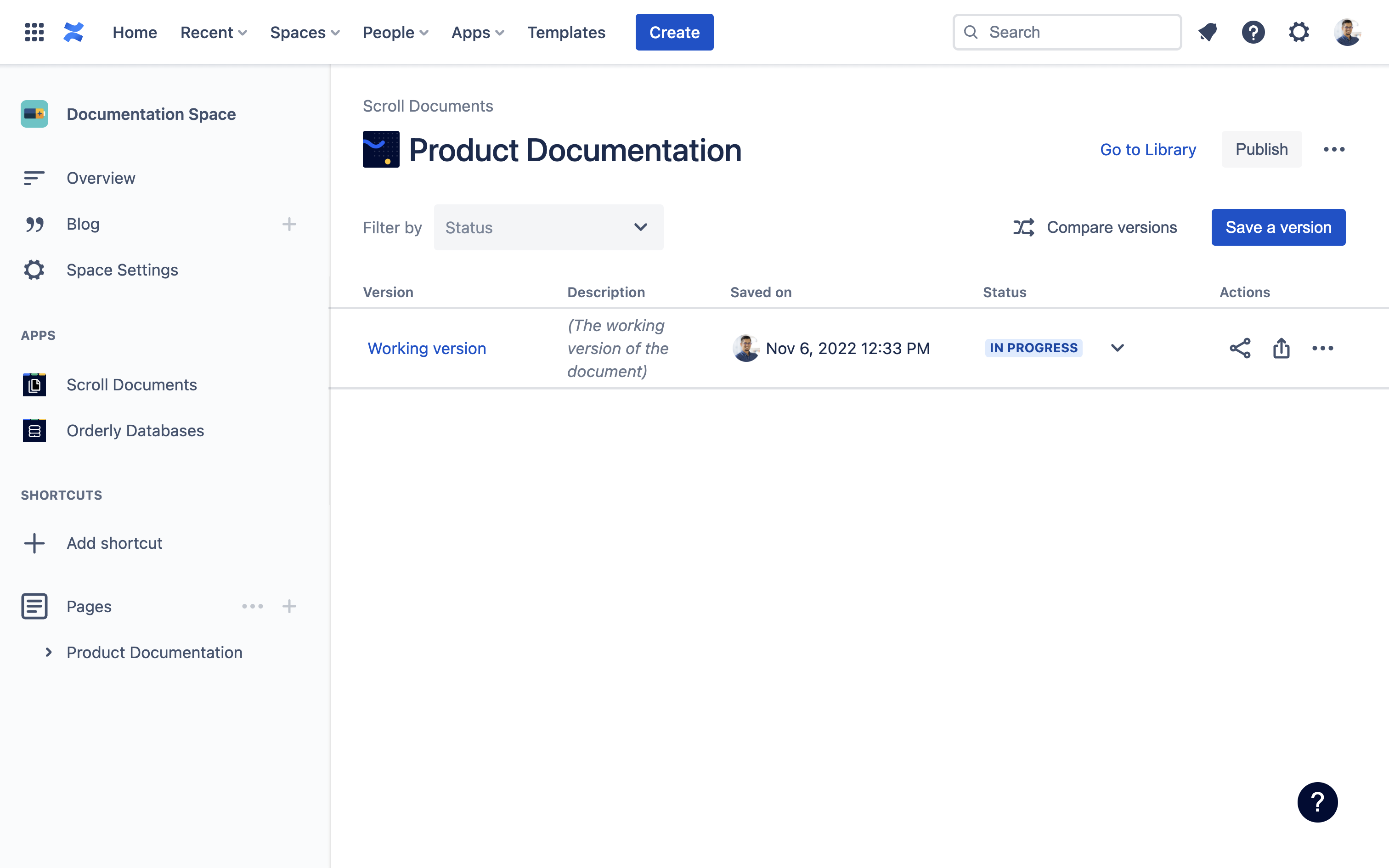Open the help question mark in the top bar

(x=1253, y=32)
